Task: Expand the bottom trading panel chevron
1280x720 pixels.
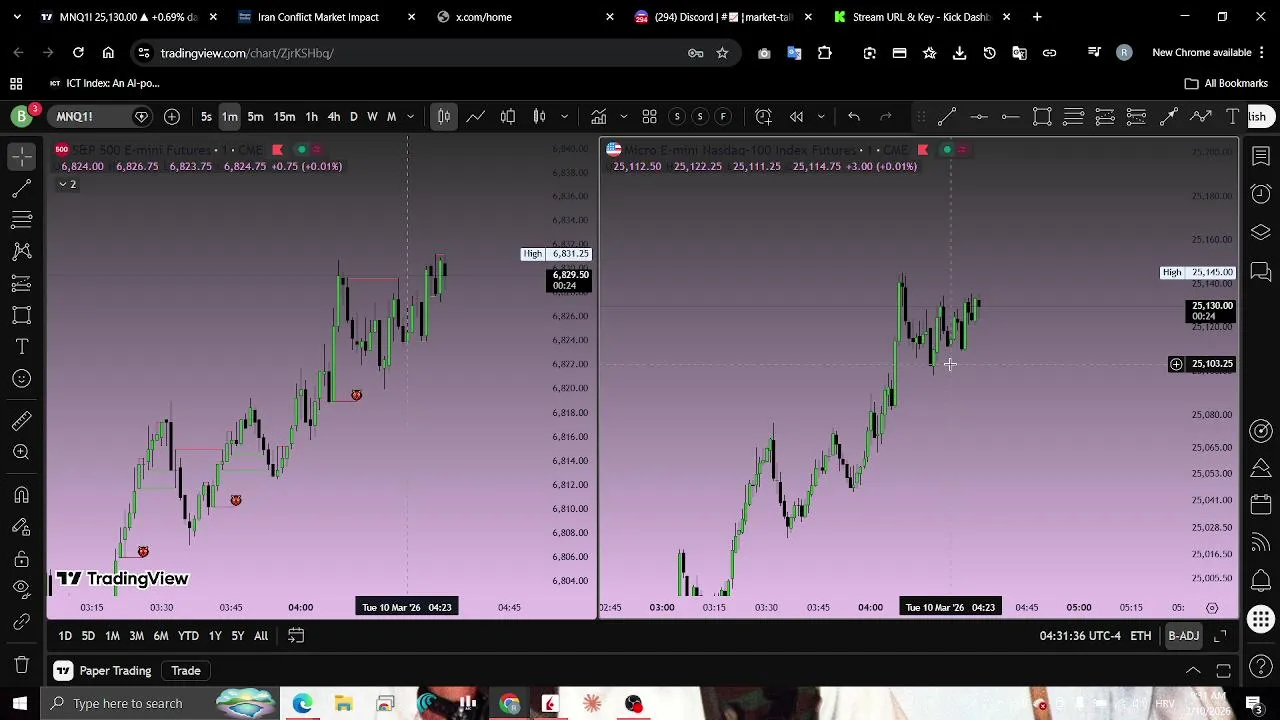Action: tap(1193, 671)
